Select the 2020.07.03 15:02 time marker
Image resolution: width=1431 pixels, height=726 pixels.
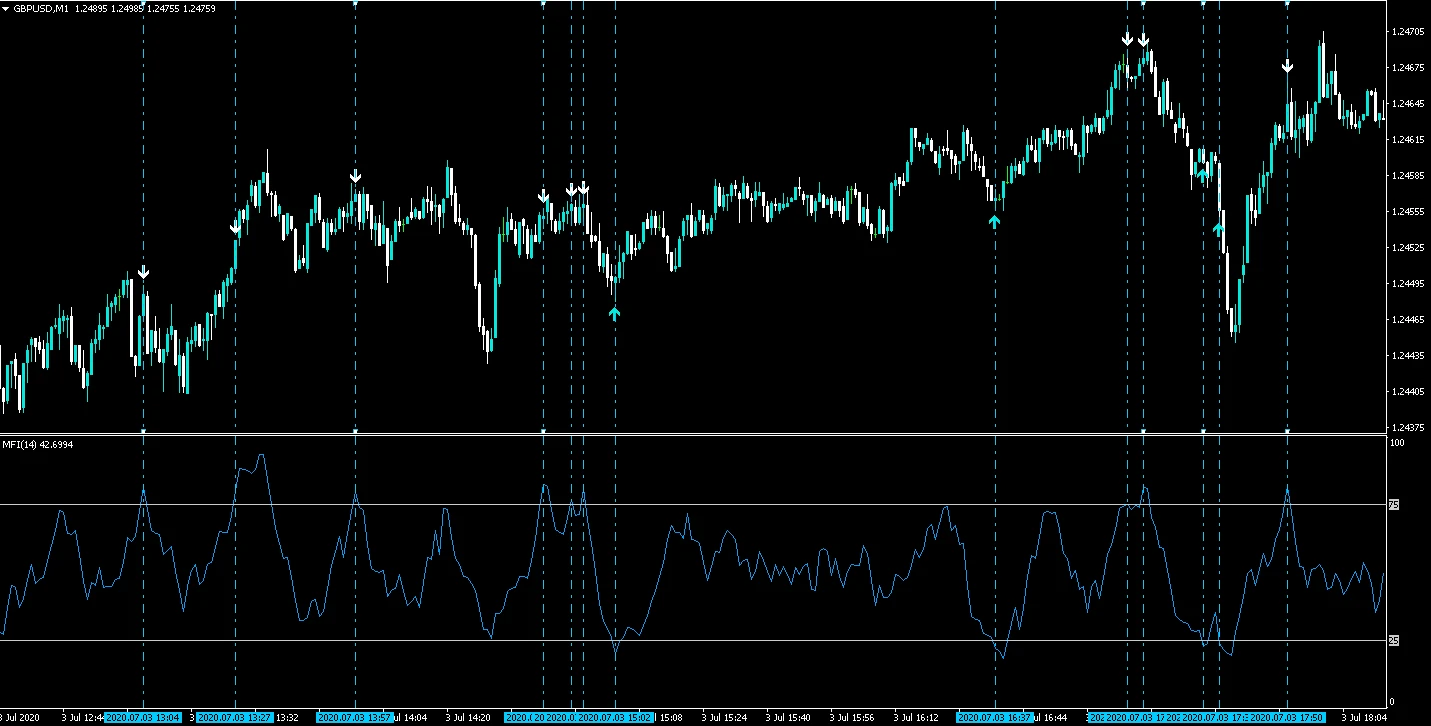pyautogui.click(x=615, y=718)
